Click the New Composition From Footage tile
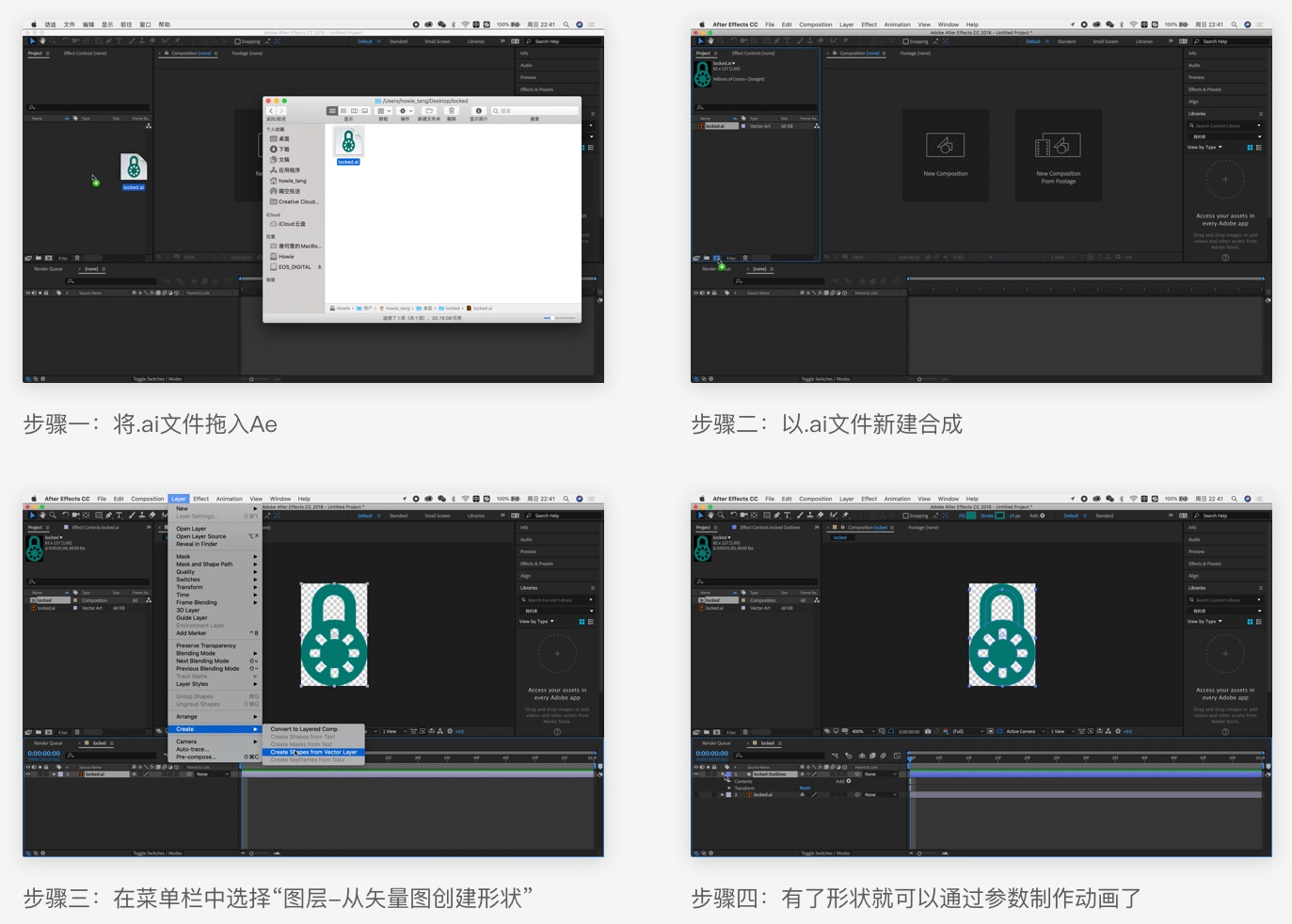This screenshot has height=924, width=1292. click(x=1058, y=154)
